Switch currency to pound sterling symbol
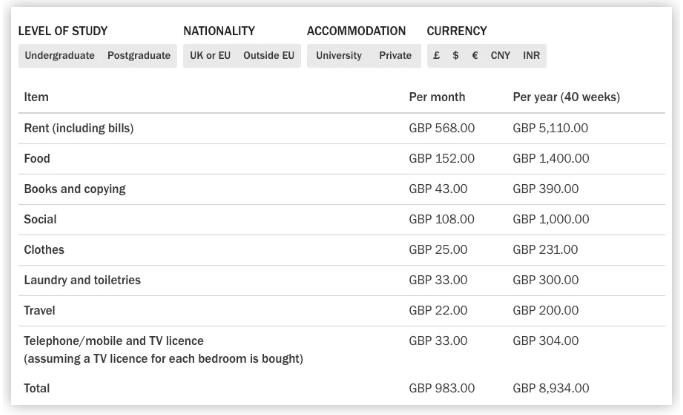 [437, 56]
